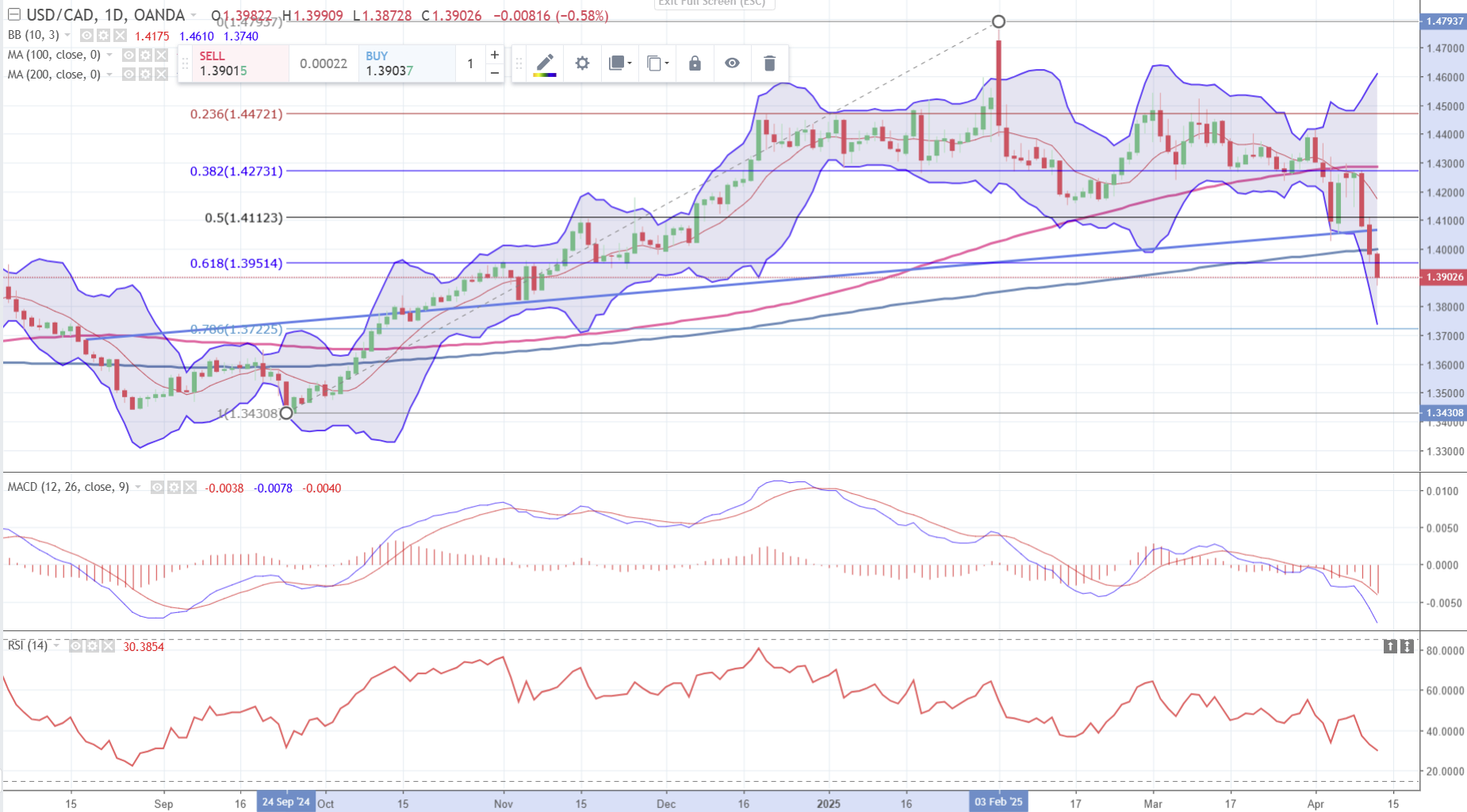Open MA (200) indicator settings gear
This screenshot has width=1467, height=812.
(x=145, y=75)
